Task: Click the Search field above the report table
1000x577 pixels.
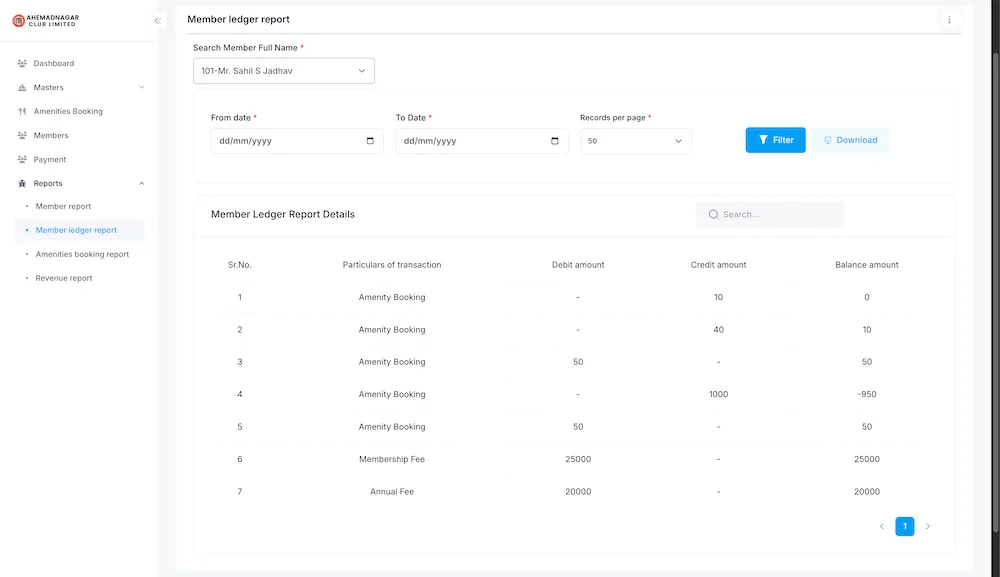Action: [x=770, y=214]
